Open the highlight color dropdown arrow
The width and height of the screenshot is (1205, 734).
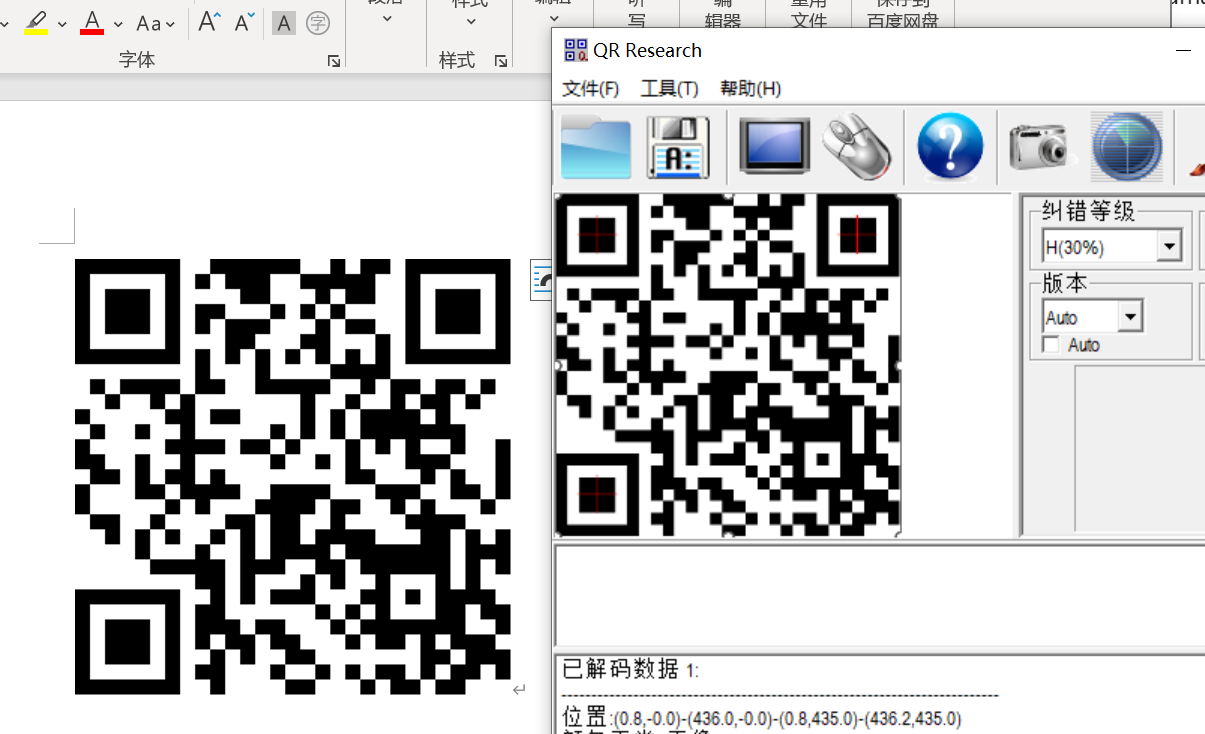62,24
